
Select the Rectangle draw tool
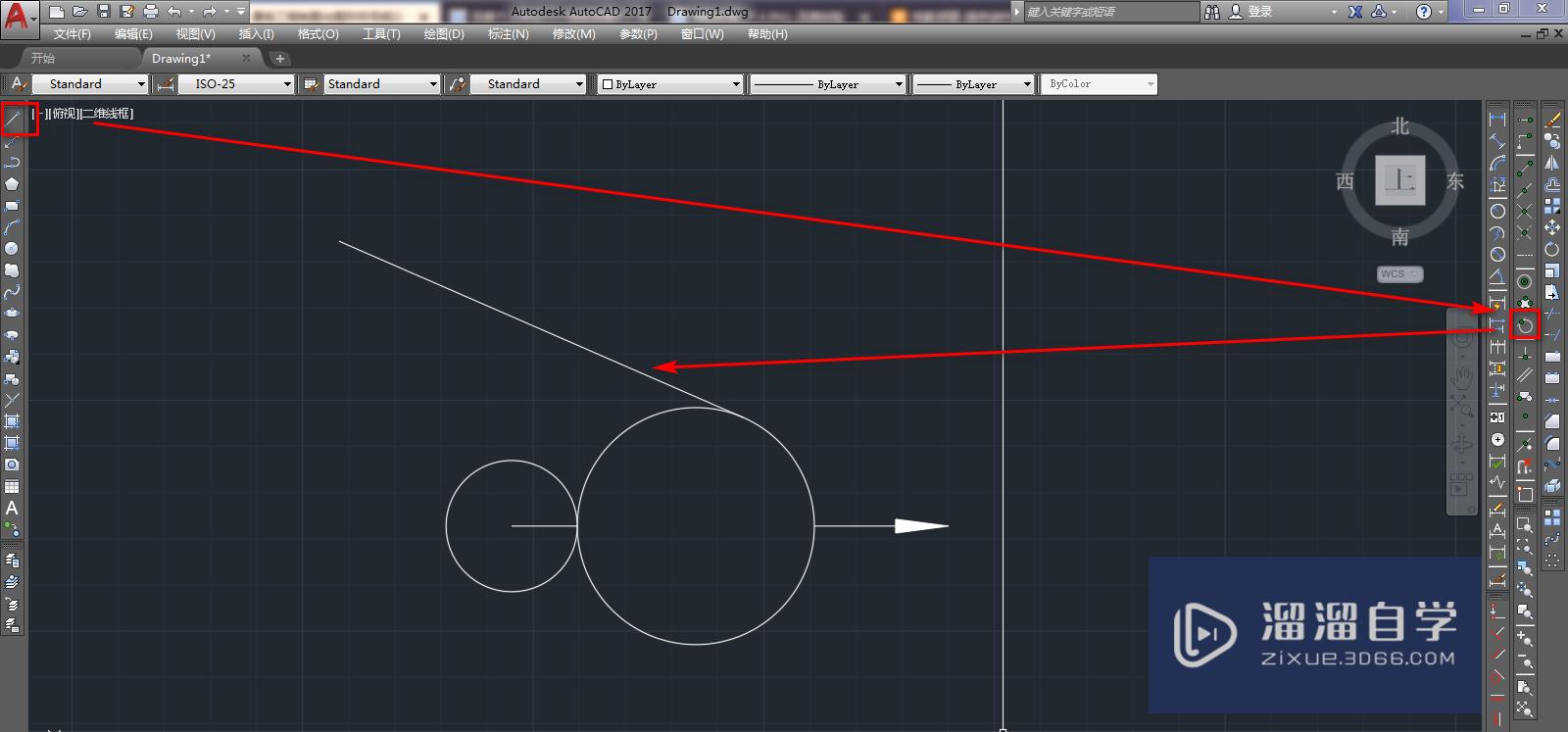click(12, 206)
